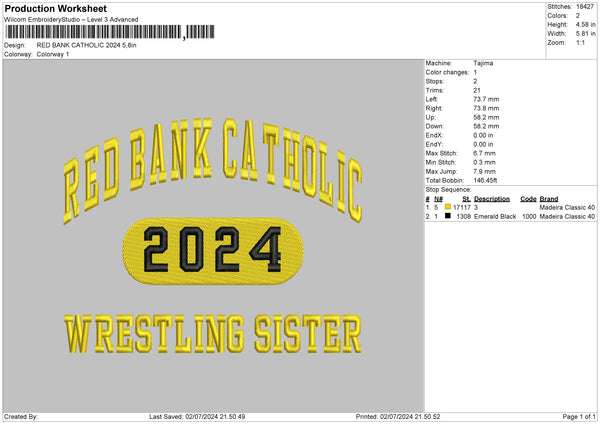The width and height of the screenshot is (600, 424).
Task: Click the 'N#' column header
Action: [439, 199]
